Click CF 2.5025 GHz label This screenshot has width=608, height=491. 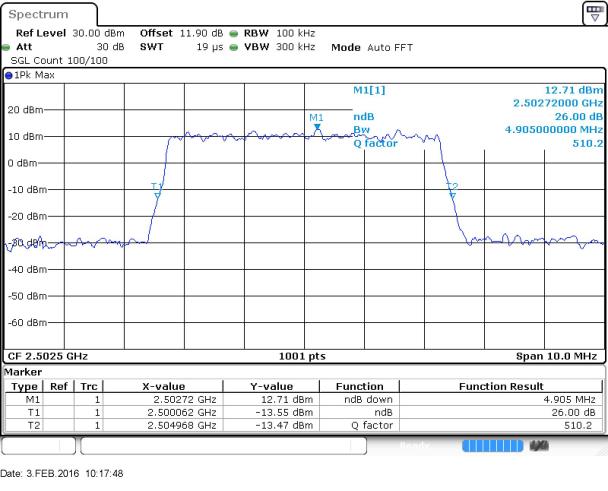point(48,356)
